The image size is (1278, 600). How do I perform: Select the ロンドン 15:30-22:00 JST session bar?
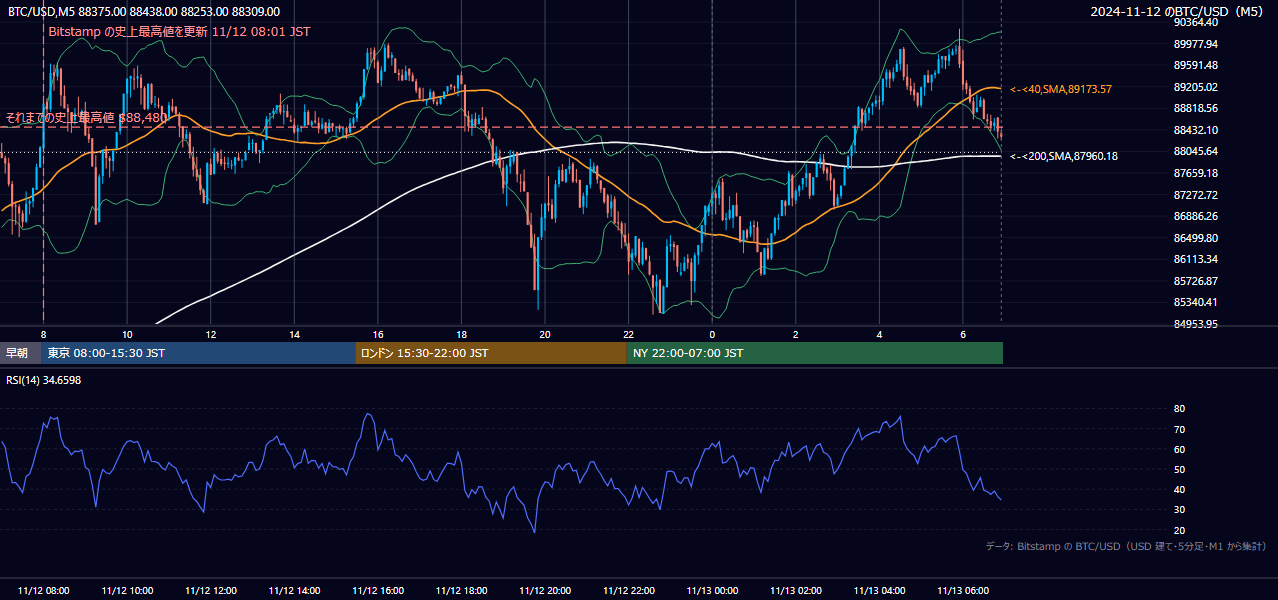point(491,353)
